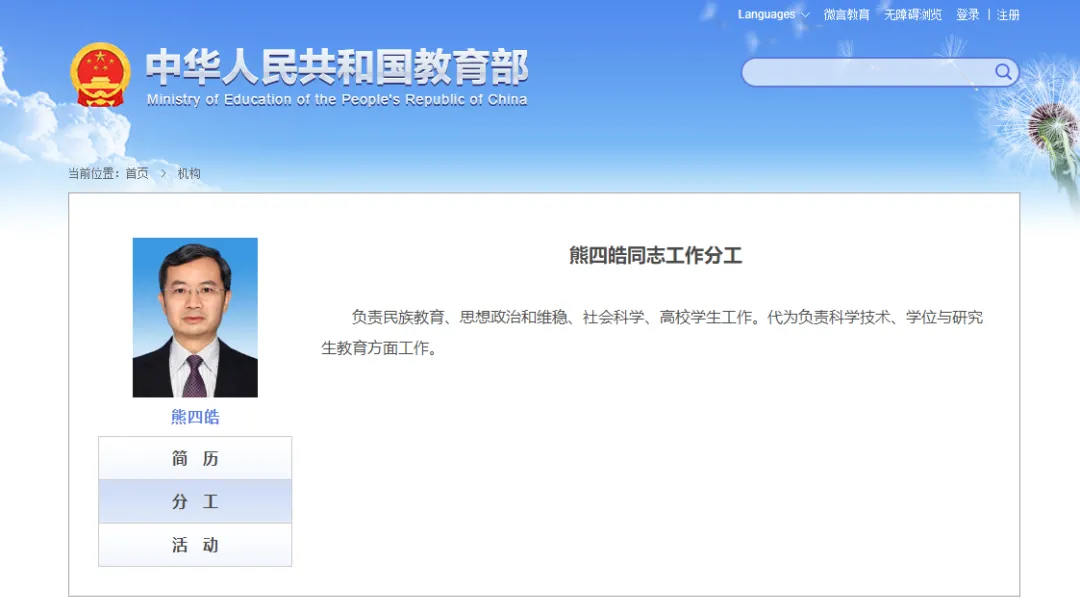Select the 活动 tab
This screenshot has width=1080, height=614.
pyautogui.click(x=195, y=544)
